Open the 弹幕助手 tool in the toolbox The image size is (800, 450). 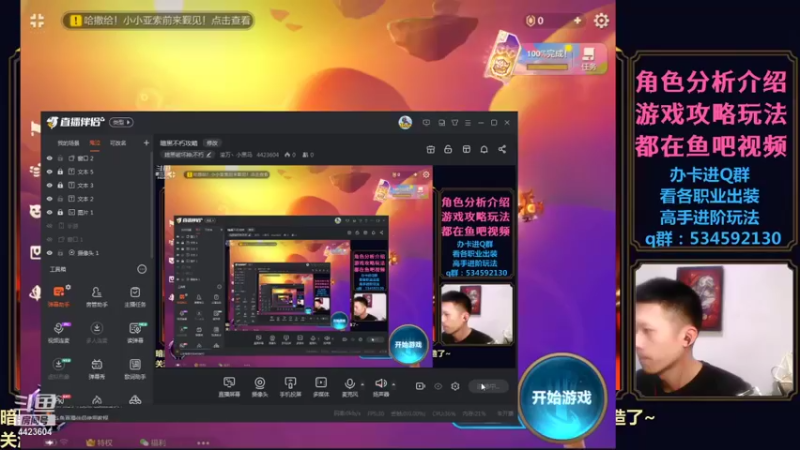[x=59, y=296]
